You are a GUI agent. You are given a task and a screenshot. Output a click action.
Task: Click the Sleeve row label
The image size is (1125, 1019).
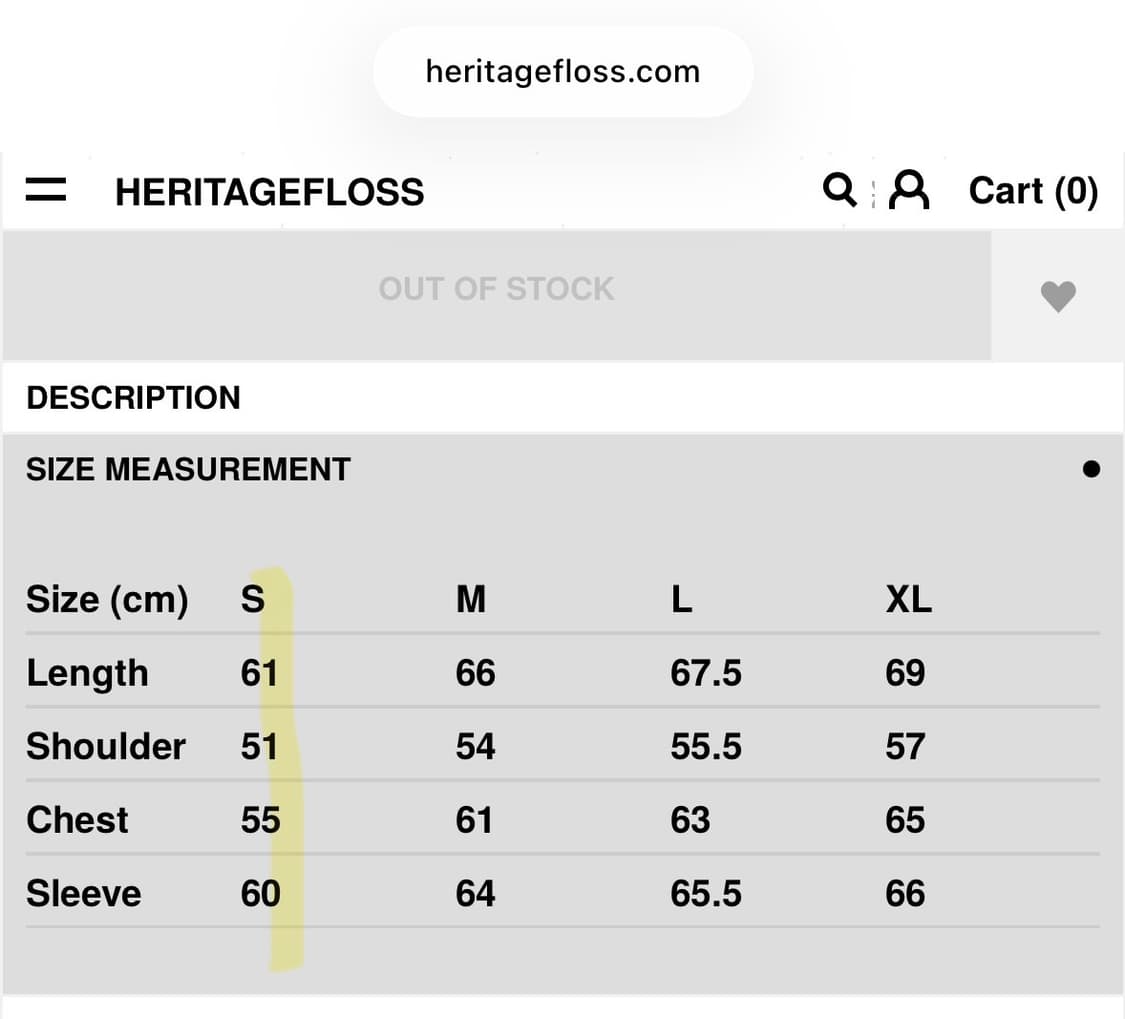click(83, 893)
